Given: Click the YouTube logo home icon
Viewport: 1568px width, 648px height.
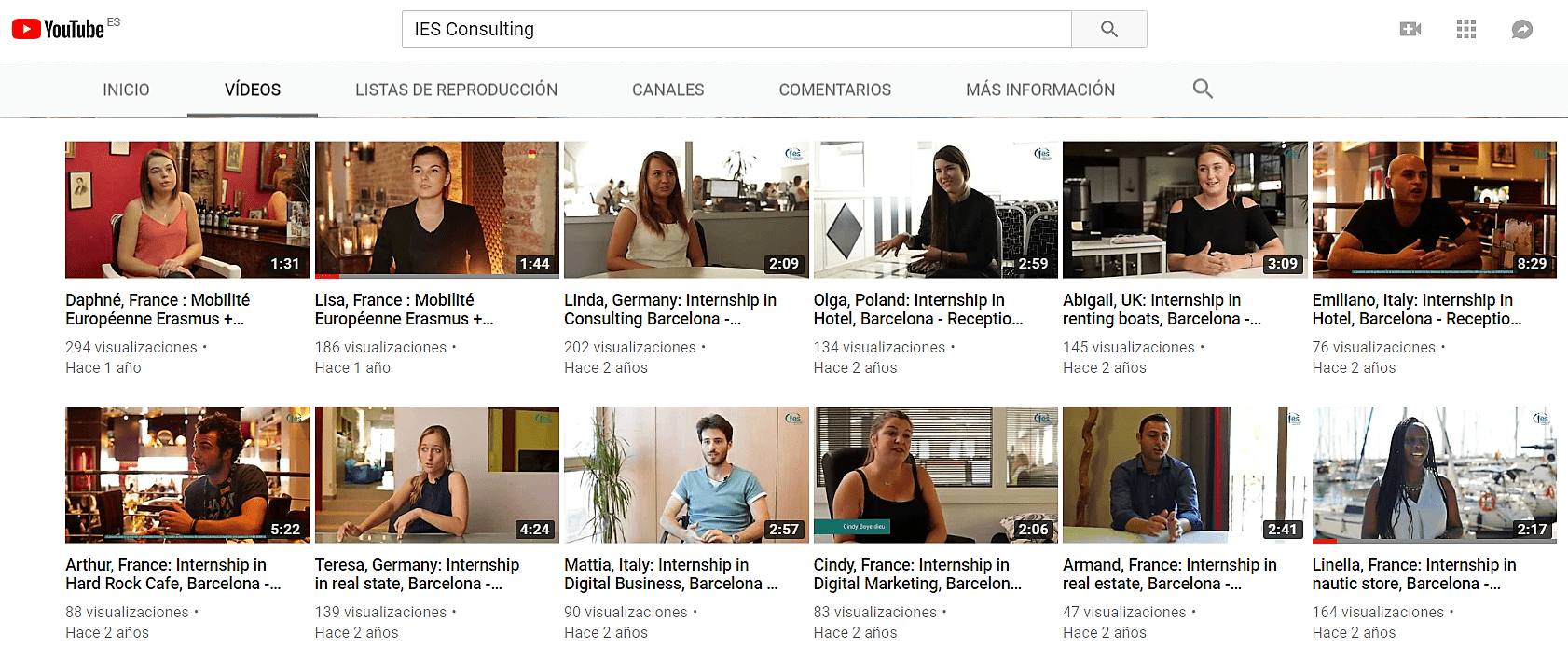Looking at the screenshot, I should tap(58, 29).
